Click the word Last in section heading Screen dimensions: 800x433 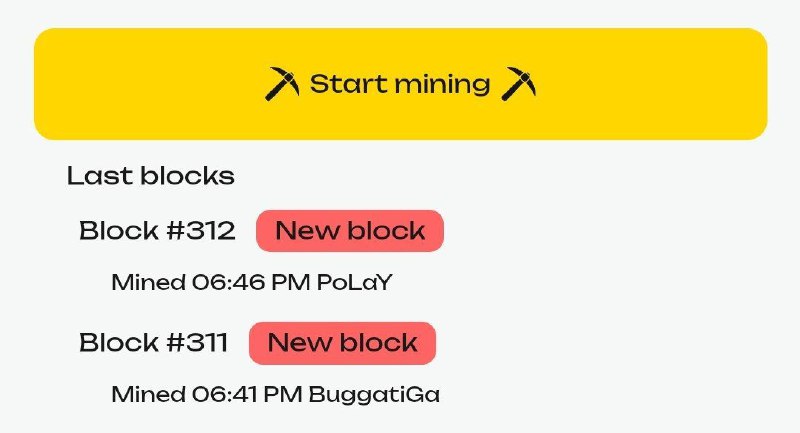100,176
